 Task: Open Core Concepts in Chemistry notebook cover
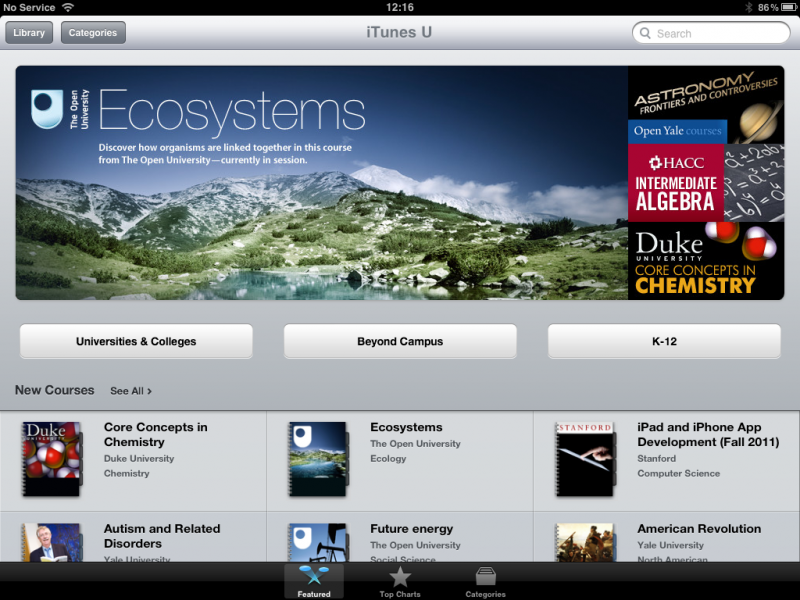52,459
